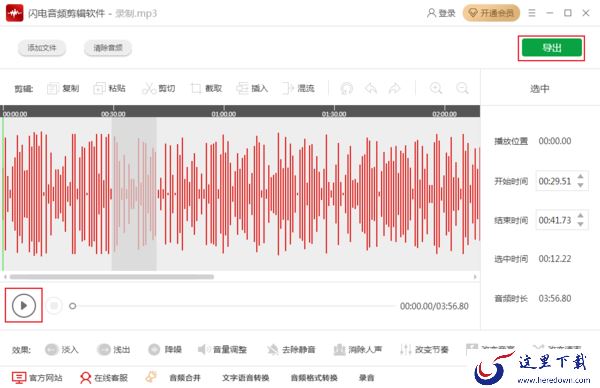
Task: Click the Copy (复制) tool
Action: (x=63, y=88)
